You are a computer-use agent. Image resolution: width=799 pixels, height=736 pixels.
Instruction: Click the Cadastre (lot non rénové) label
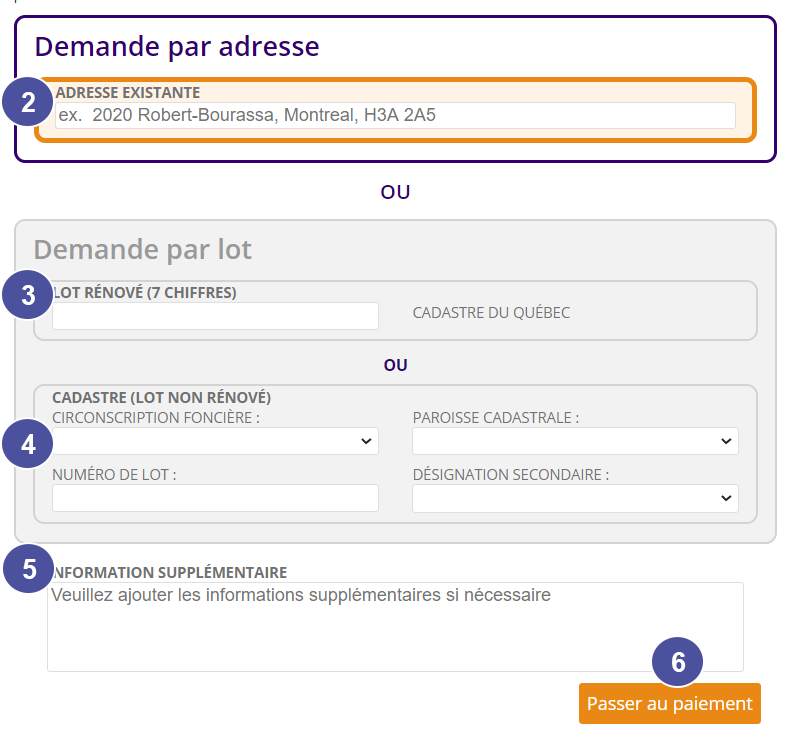point(161,397)
